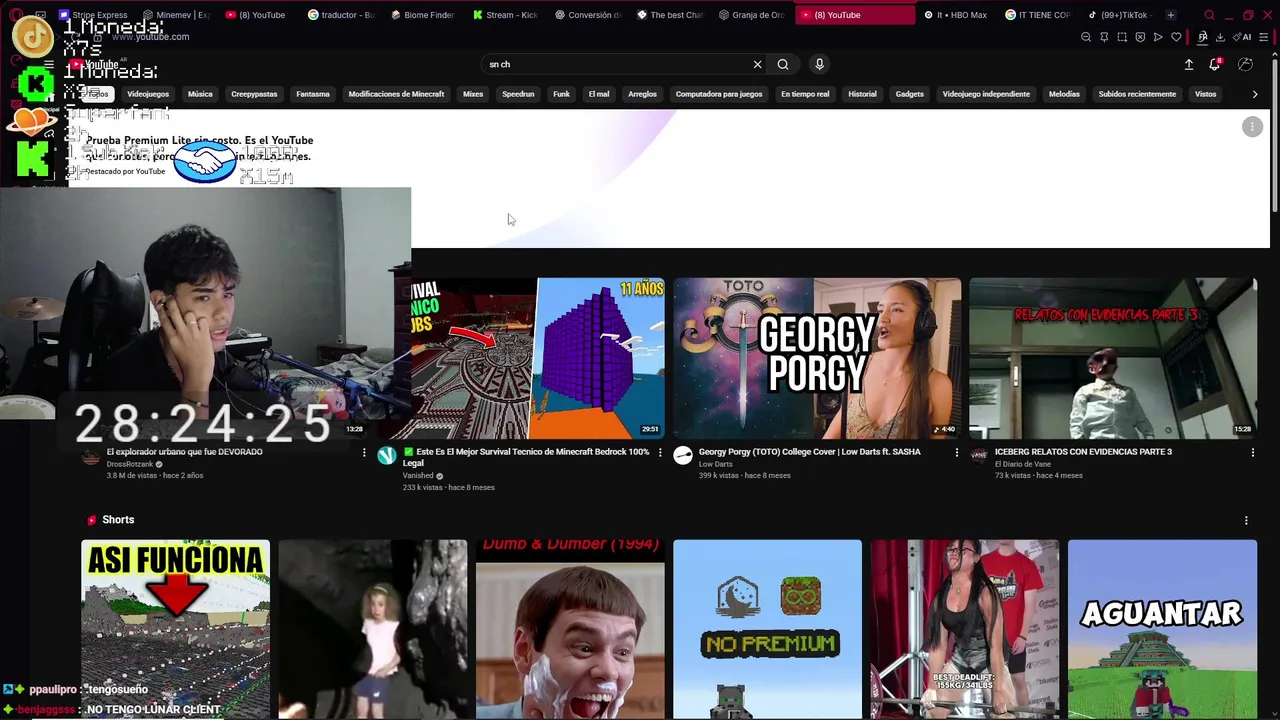Screen dimensions: 1280x720
Task: Clear the search box with the X
Action: click(757, 64)
